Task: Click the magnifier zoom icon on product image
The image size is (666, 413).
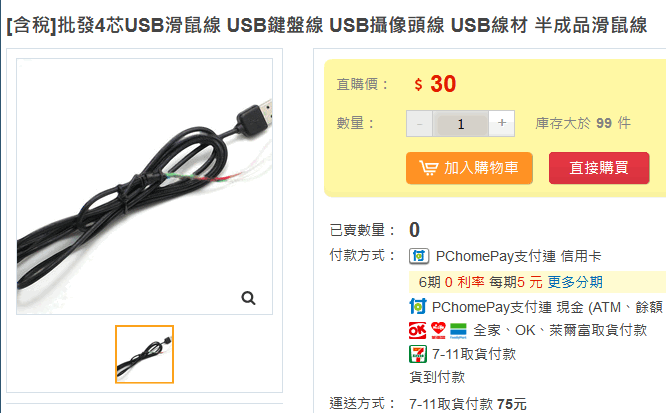Action: (248, 298)
